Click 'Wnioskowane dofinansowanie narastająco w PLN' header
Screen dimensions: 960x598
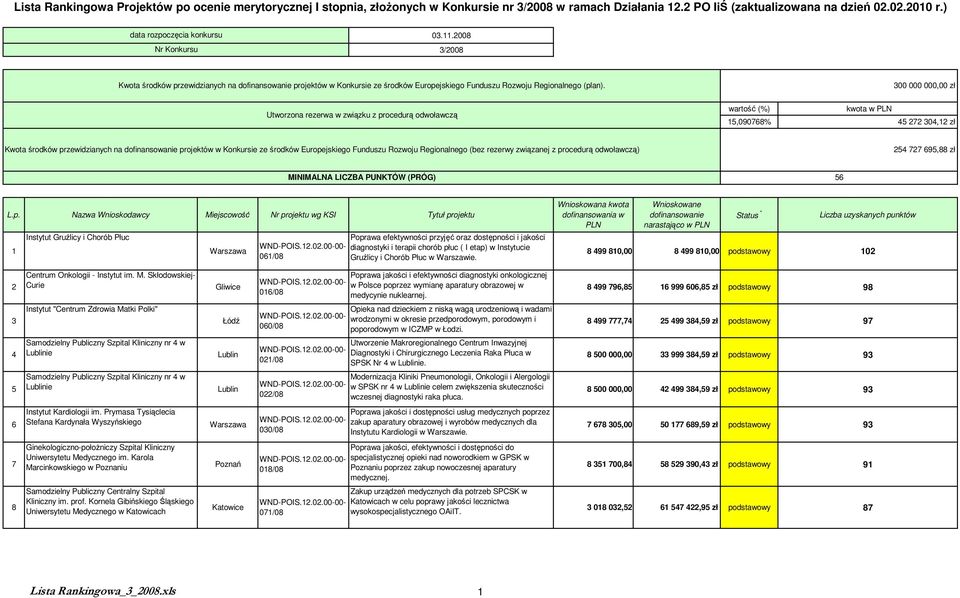point(677,215)
